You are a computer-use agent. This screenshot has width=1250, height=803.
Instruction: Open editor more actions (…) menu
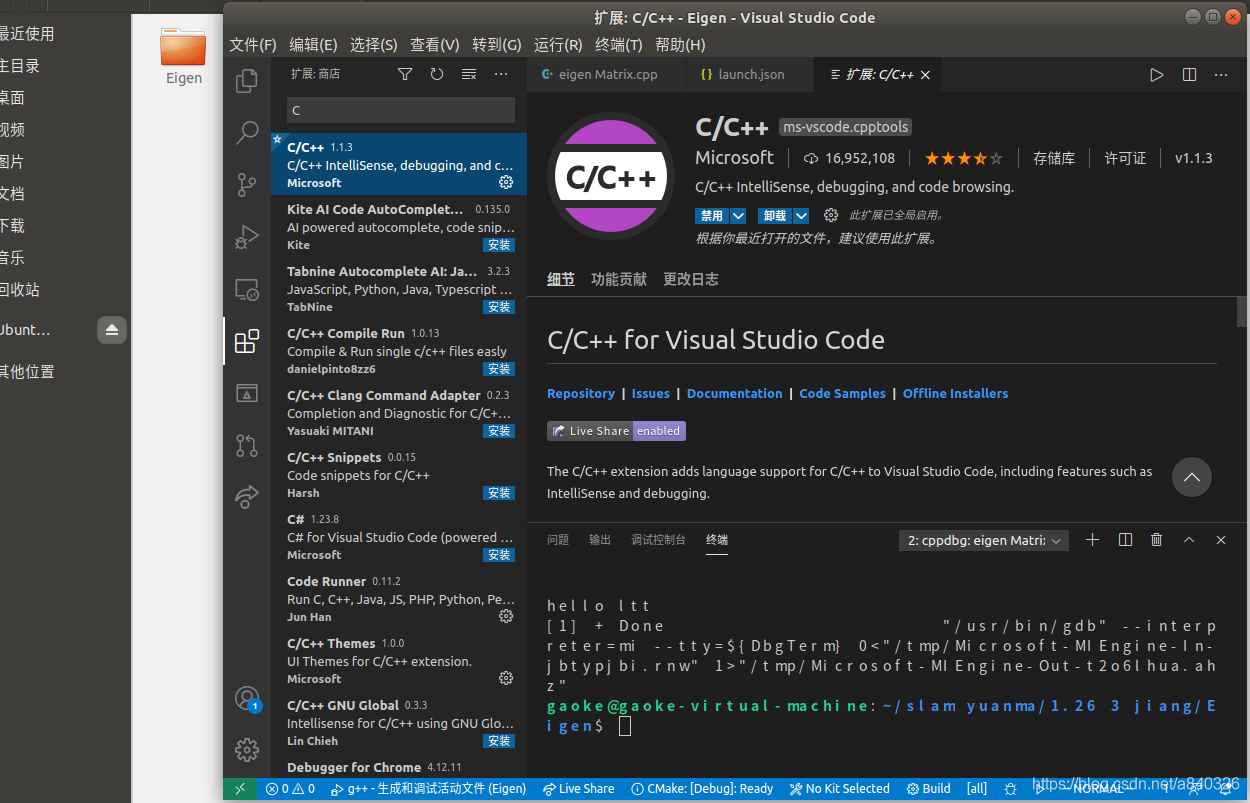(x=1221, y=74)
